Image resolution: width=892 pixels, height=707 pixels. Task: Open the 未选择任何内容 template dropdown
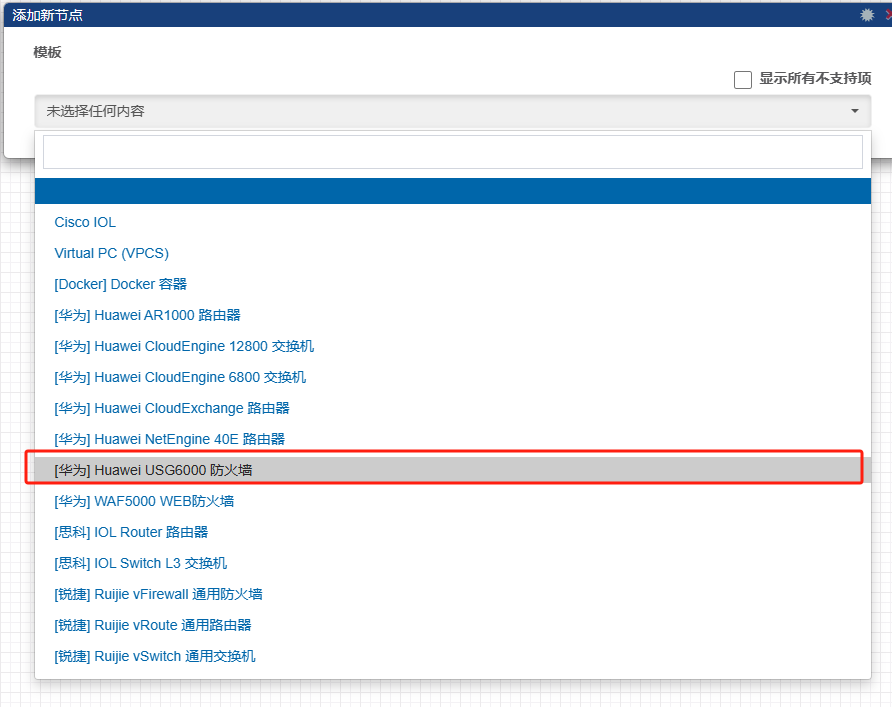point(453,111)
